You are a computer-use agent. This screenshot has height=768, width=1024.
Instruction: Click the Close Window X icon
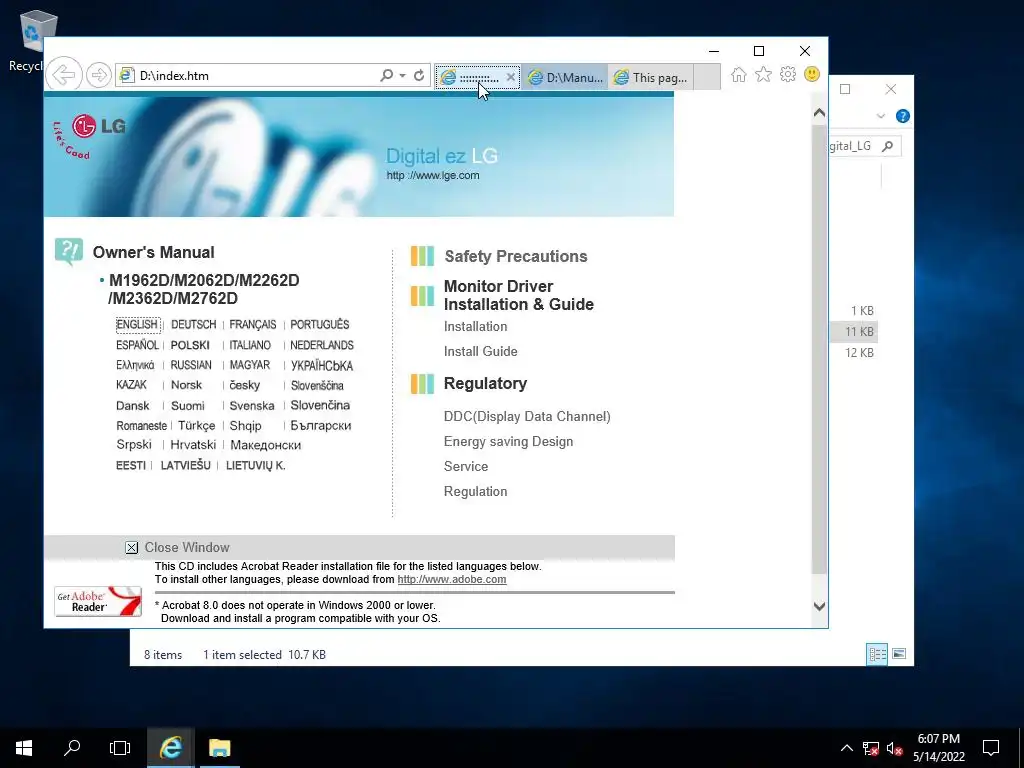click(131, 547)
